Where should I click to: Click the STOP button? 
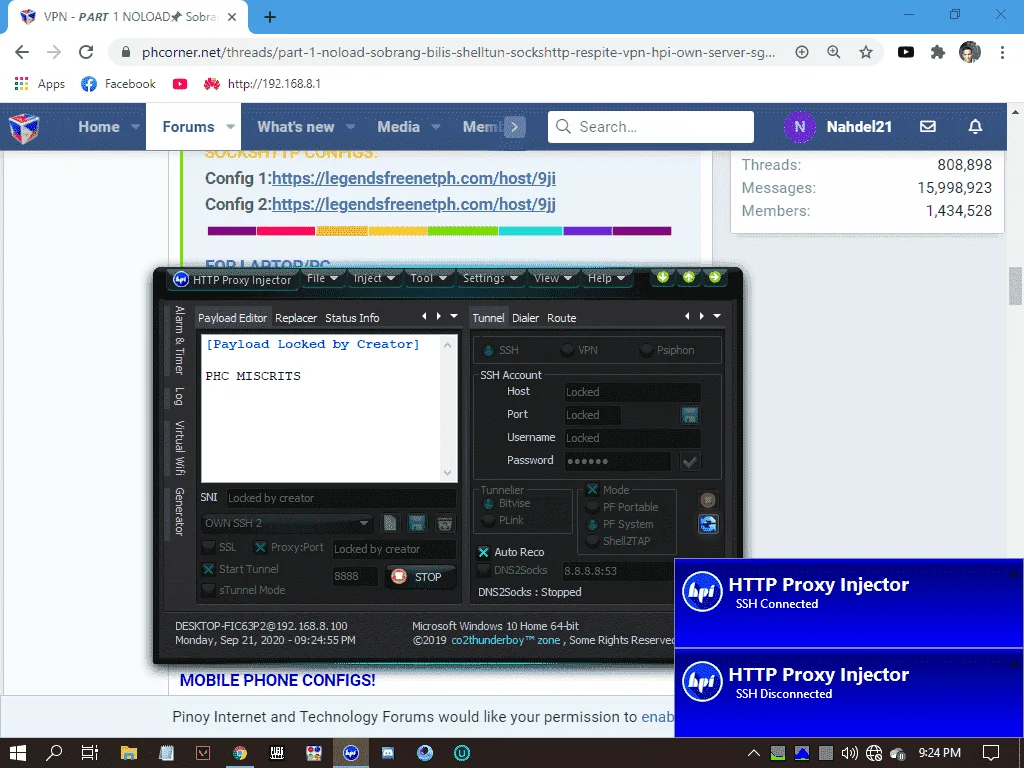point(421,577)
